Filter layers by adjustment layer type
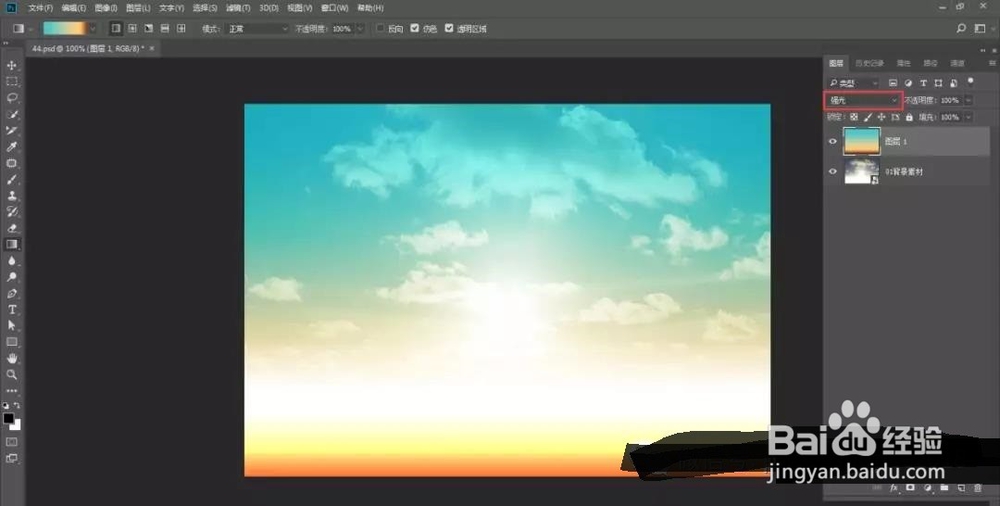 908,83
